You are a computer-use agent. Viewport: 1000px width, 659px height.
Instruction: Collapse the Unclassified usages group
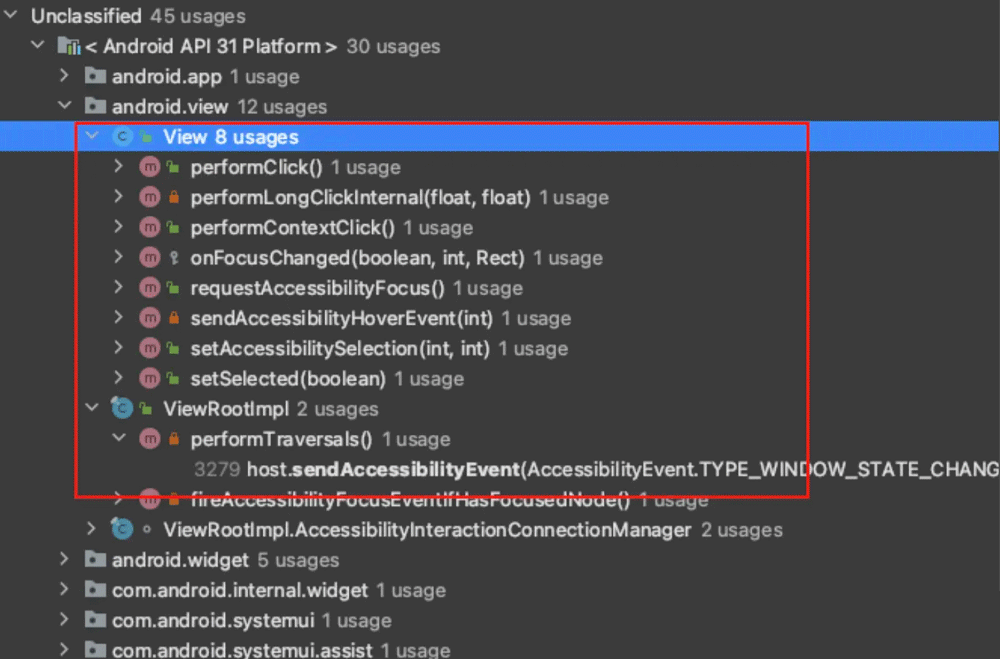coord(12,16)
